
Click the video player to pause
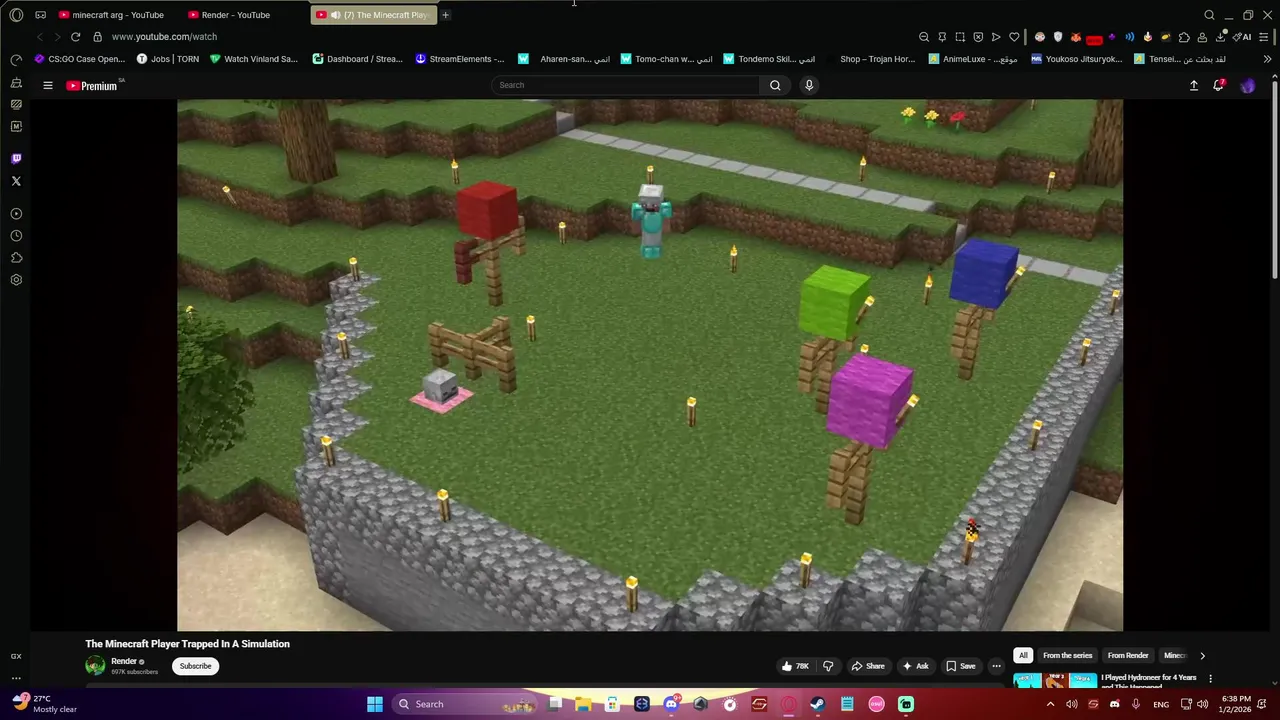click(650, 365)
